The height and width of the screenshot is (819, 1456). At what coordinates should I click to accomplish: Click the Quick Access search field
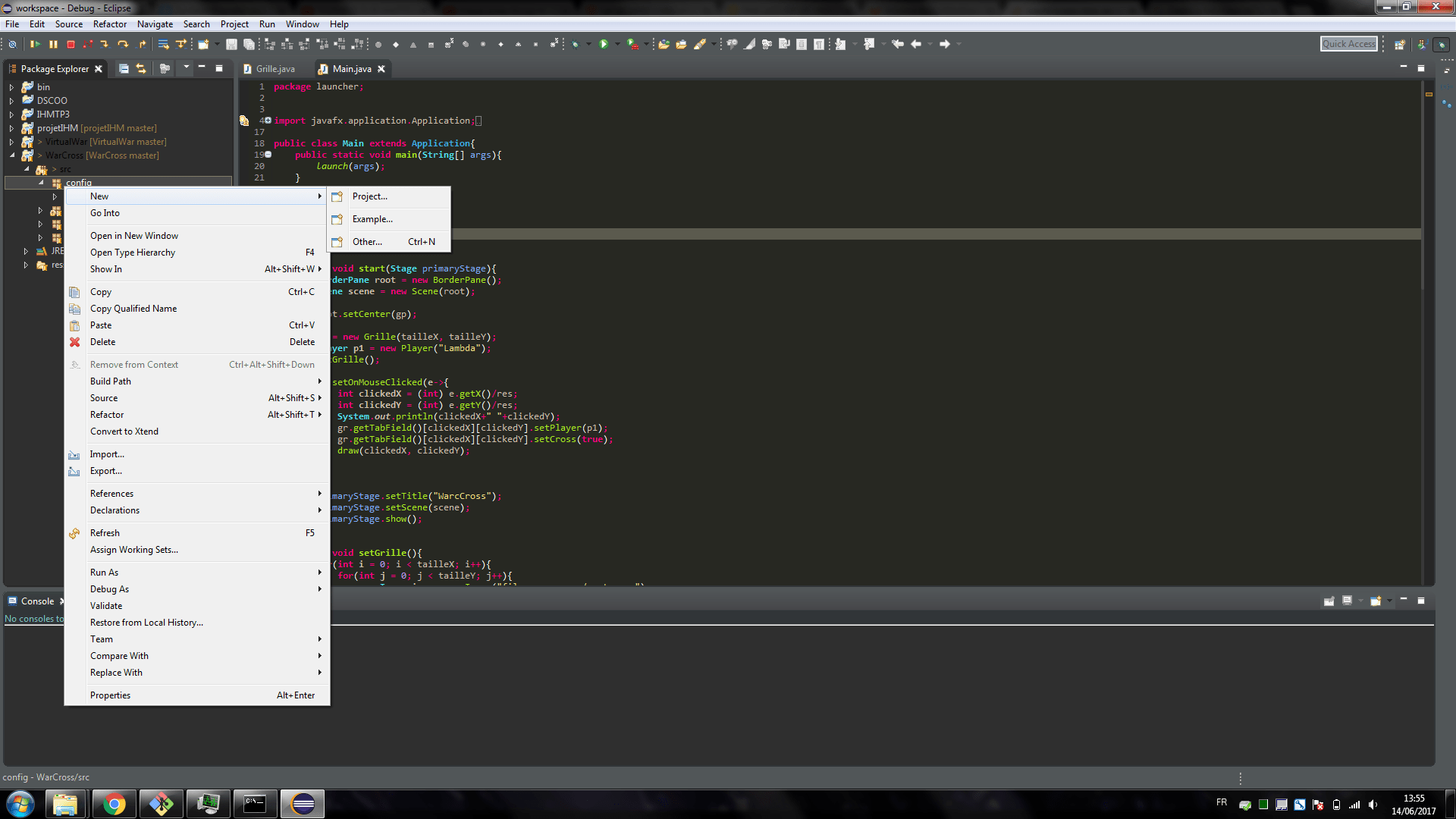click(1348, 44)
